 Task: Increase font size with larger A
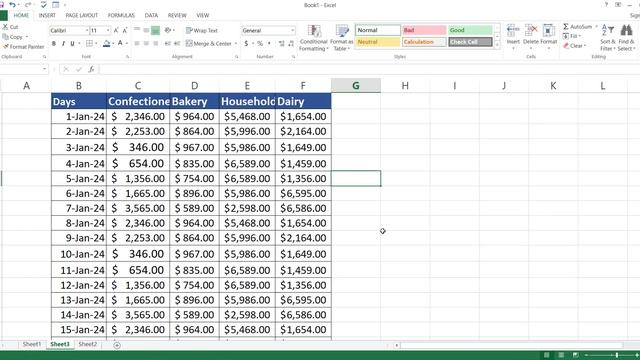point(116,31)
